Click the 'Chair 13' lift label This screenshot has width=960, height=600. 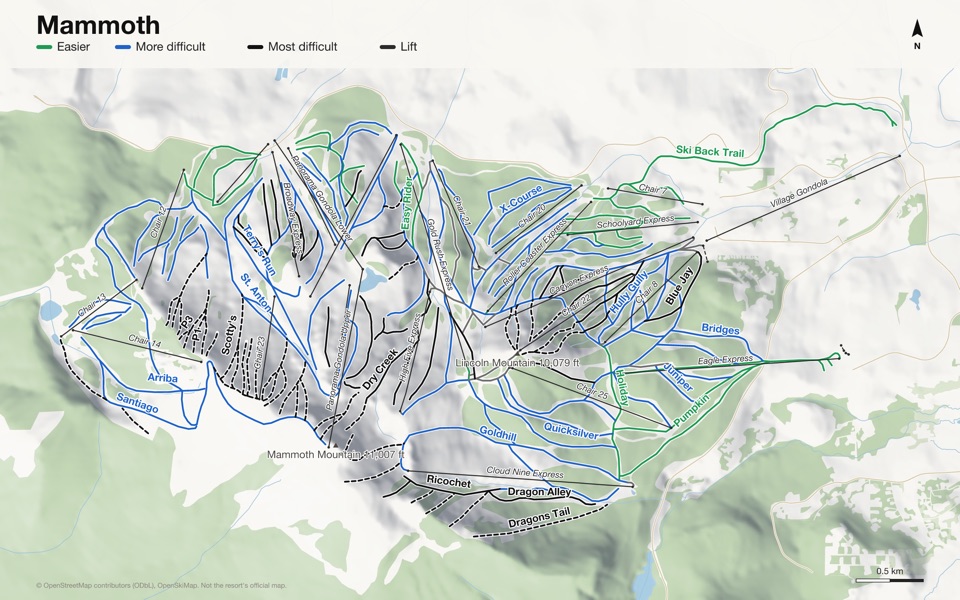point(92,305)
